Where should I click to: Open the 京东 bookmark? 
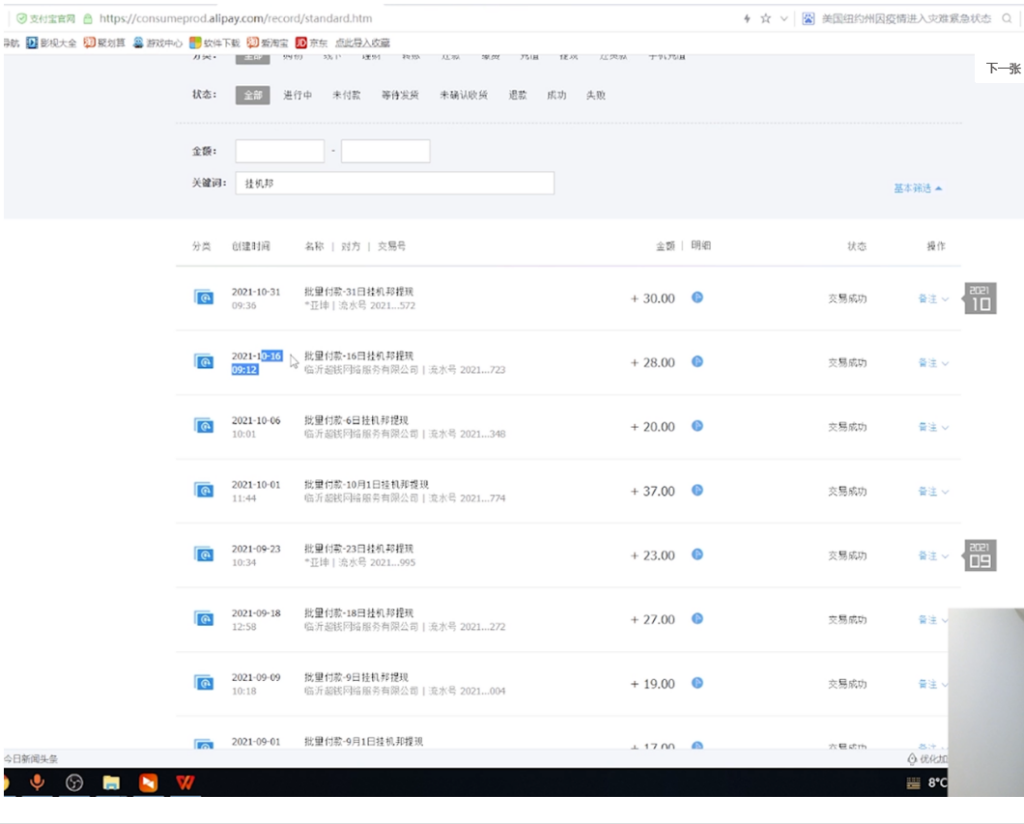[312, 43]
